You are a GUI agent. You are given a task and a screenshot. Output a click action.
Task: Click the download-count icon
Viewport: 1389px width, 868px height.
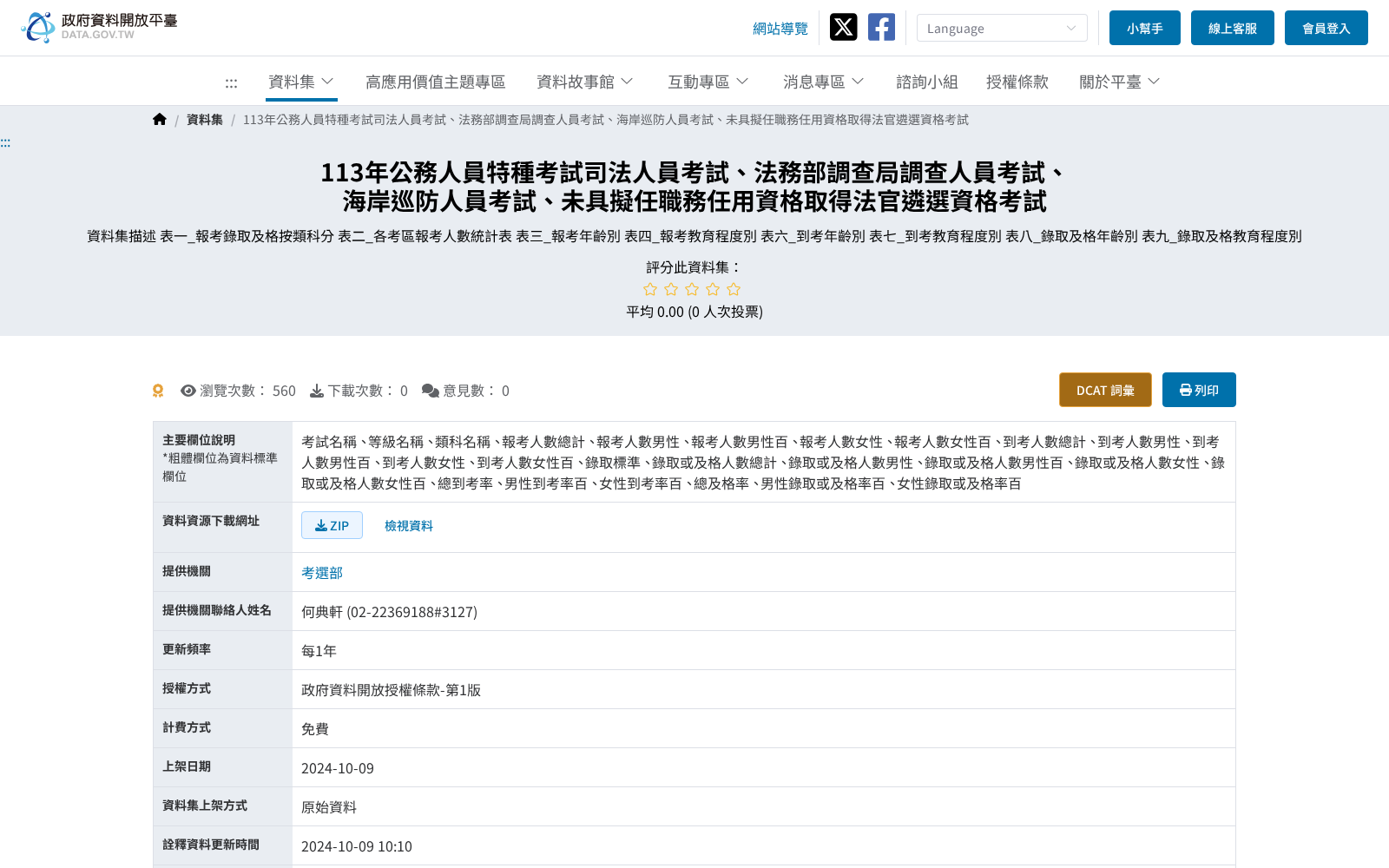click(x=317, y=391)
